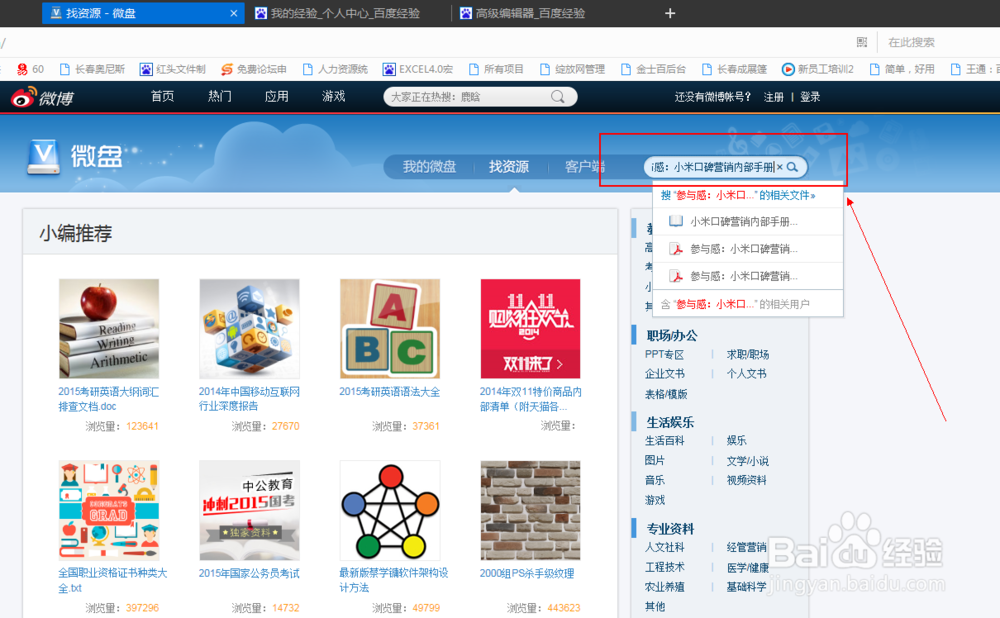
Task: Open 企业文书 category
Action: (x=665, y=374)
